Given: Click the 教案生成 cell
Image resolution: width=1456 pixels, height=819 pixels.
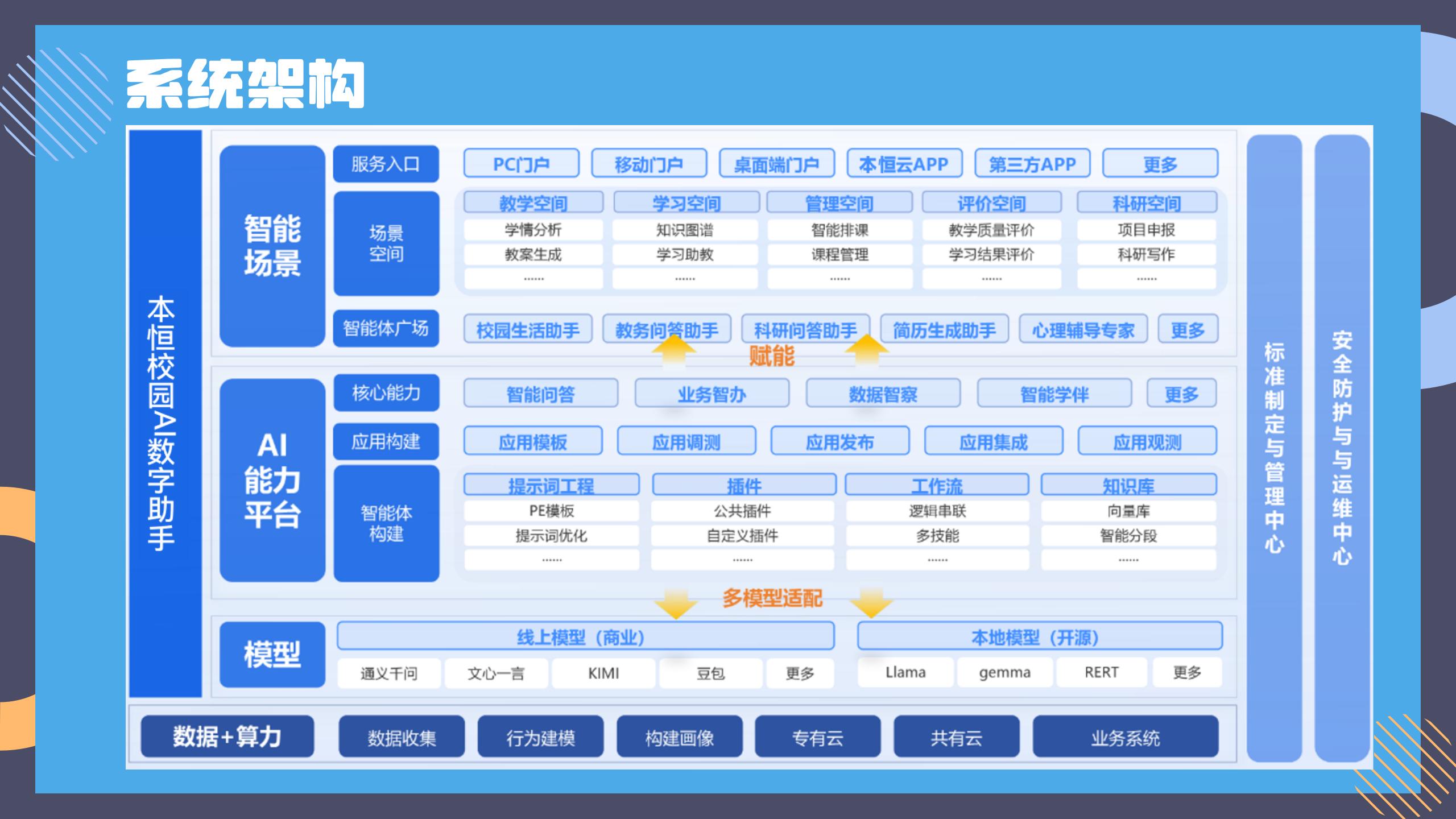Looking at the screenshot, I should pos(533,254).
